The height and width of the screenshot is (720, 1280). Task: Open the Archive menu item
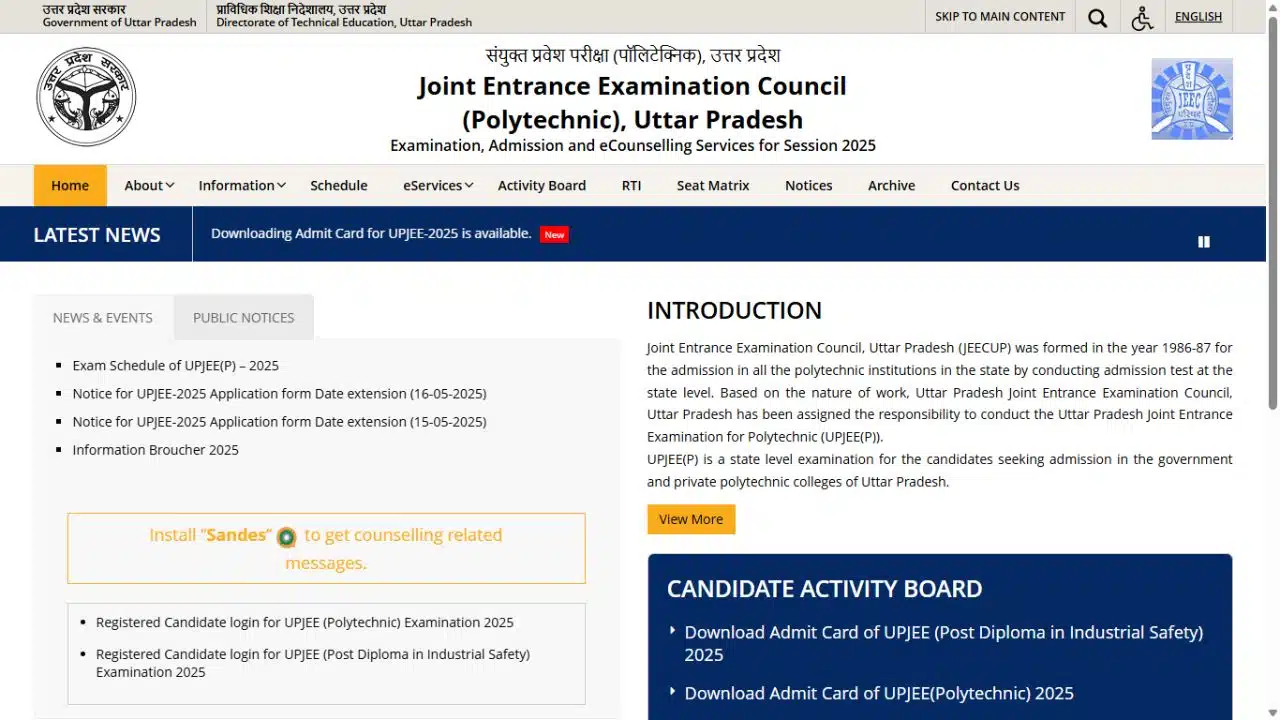point(891,185)
